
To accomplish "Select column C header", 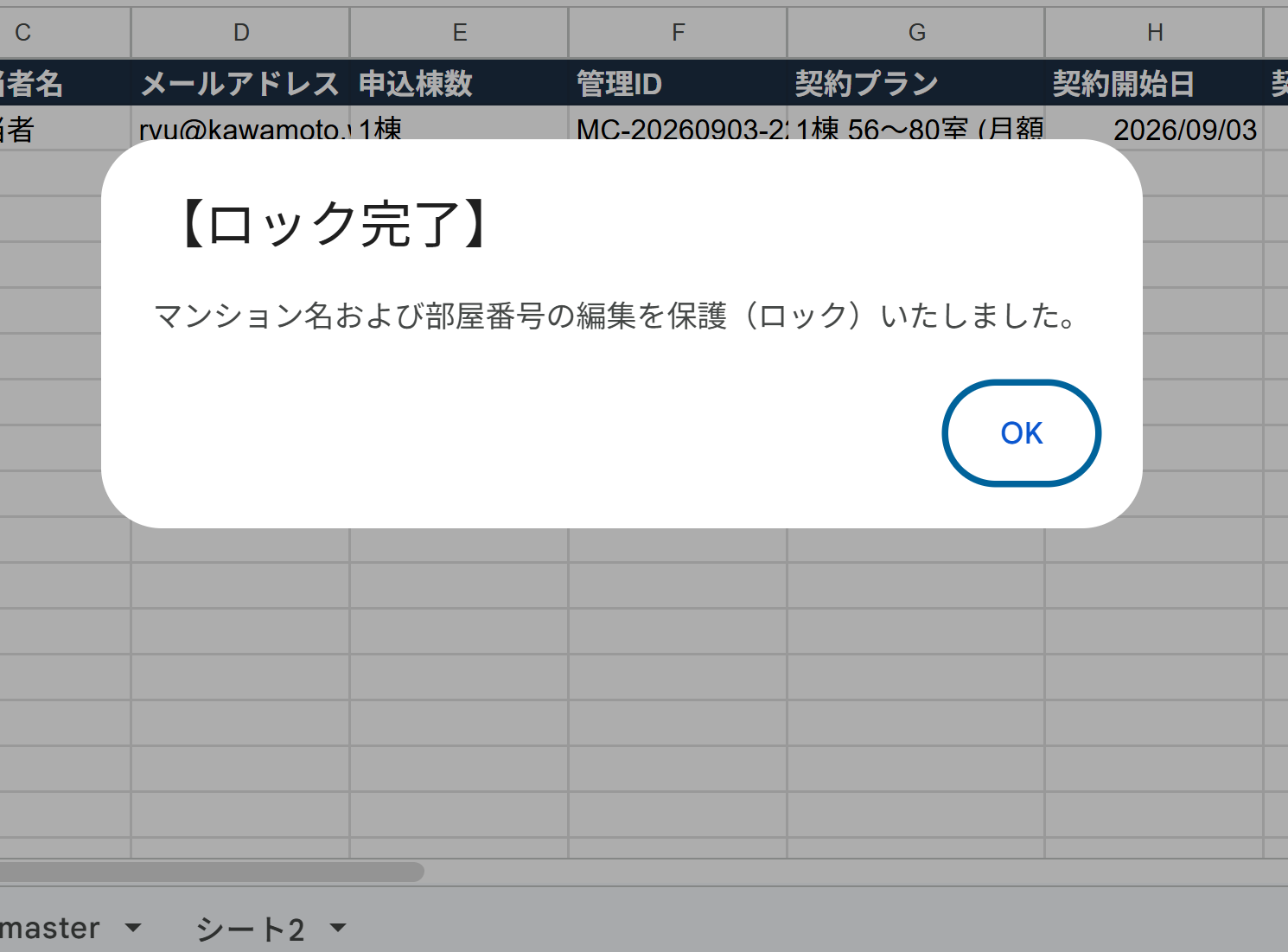I will 66,33.
